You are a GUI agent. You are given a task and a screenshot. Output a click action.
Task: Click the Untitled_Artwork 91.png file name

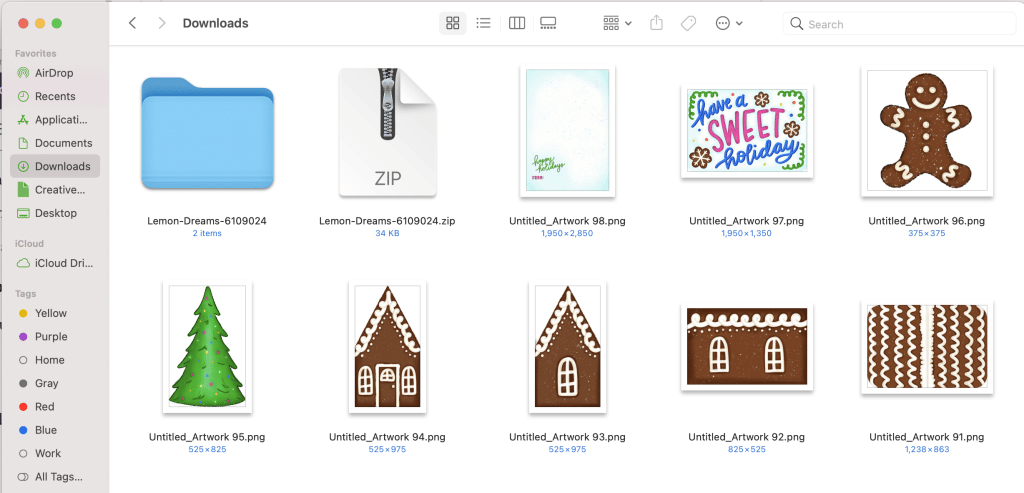(x=927, y=437)
